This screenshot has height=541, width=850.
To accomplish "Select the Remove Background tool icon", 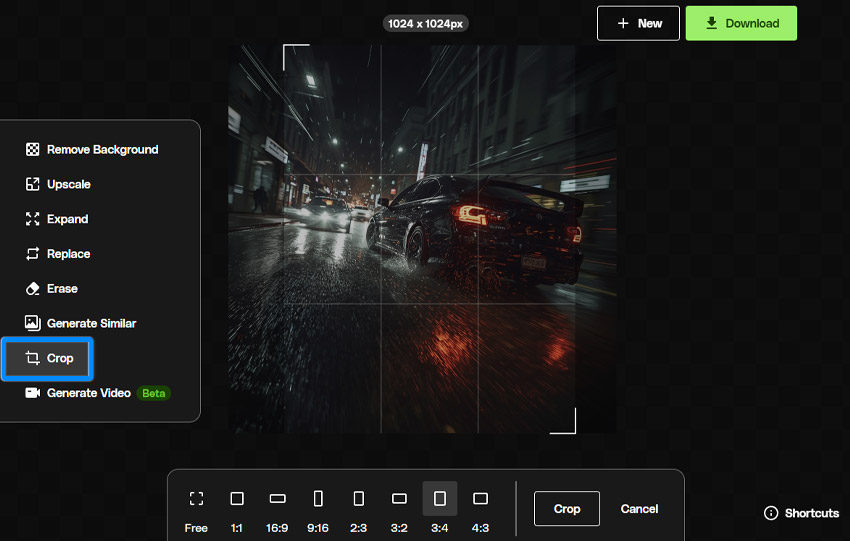I will (x=33, y=150).
